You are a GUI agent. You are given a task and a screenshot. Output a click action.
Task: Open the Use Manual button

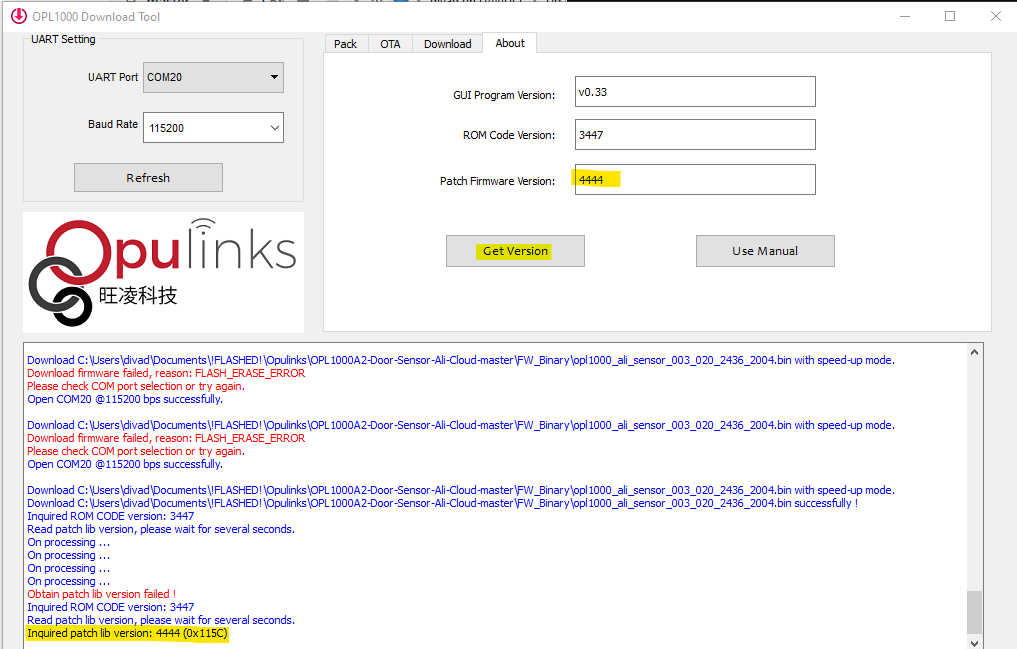coord(765,251)
